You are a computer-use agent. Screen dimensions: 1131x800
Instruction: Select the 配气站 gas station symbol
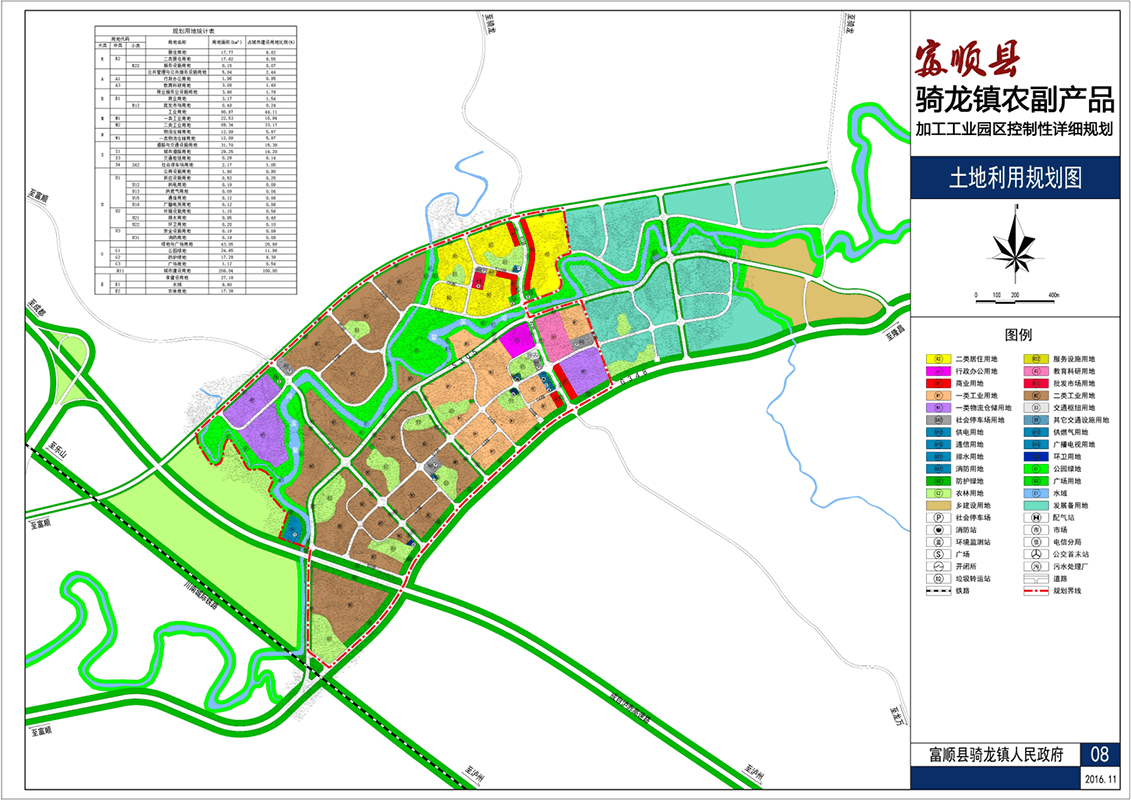[x=1032, y=518]
